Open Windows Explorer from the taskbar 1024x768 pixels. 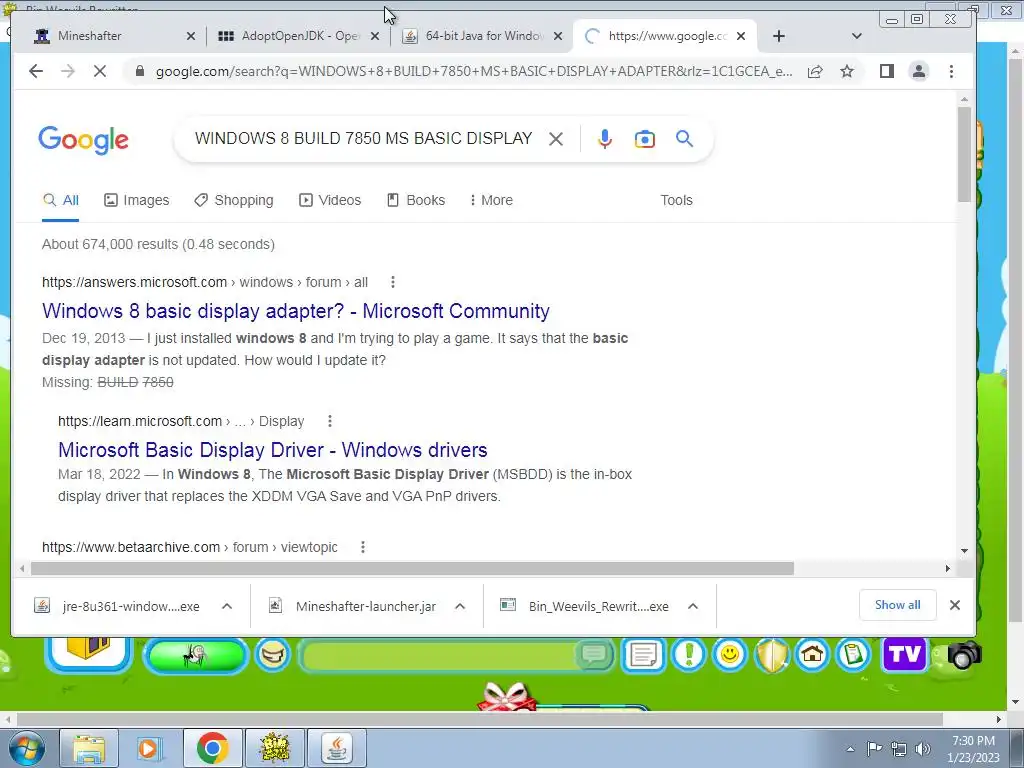[89, 748]
